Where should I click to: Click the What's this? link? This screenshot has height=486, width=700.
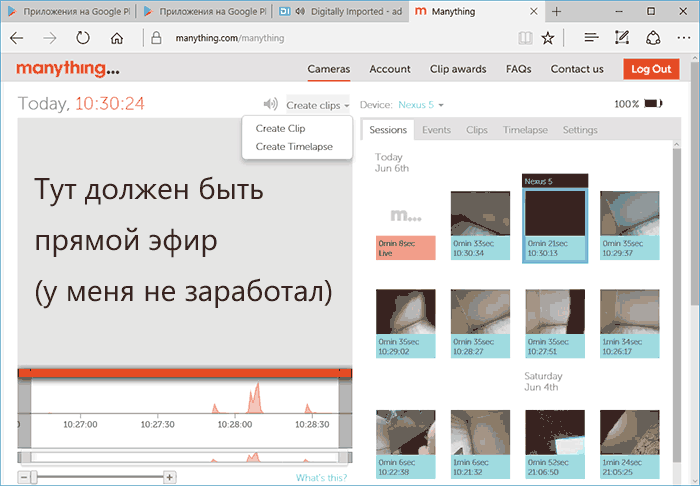(321, 478)
